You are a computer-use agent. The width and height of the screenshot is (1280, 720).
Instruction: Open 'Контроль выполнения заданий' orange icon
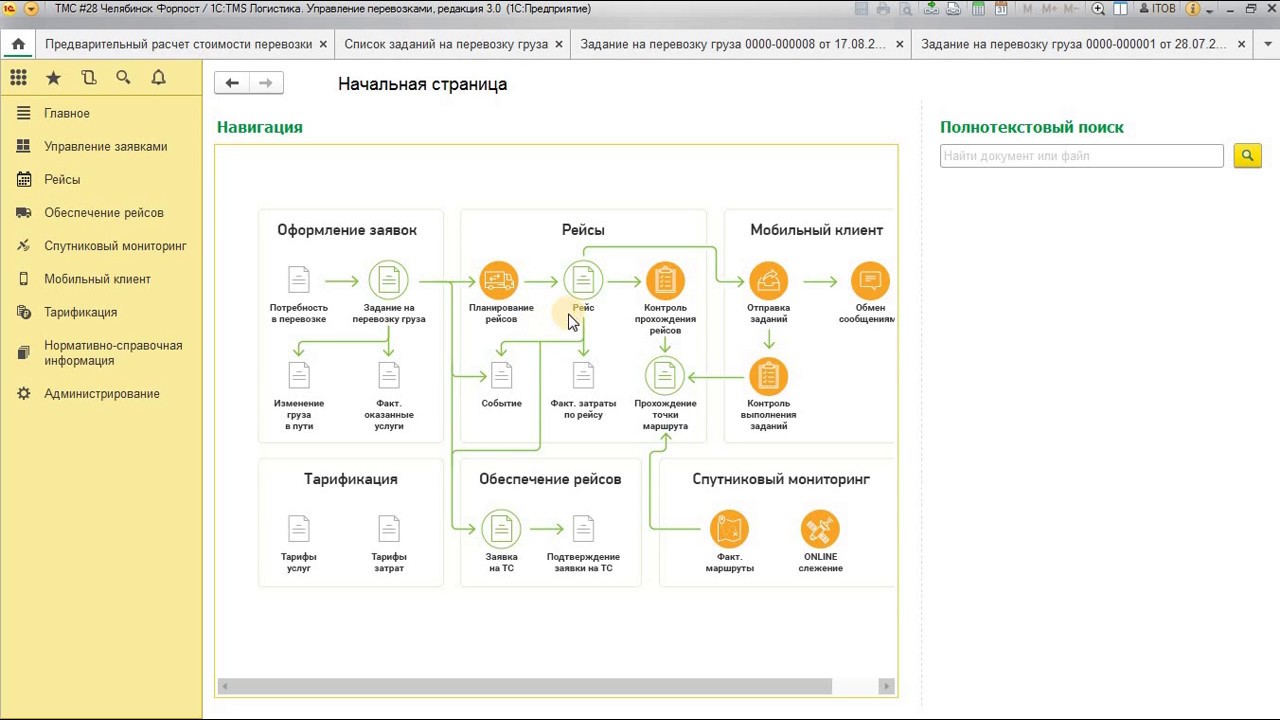pos(768,376)
